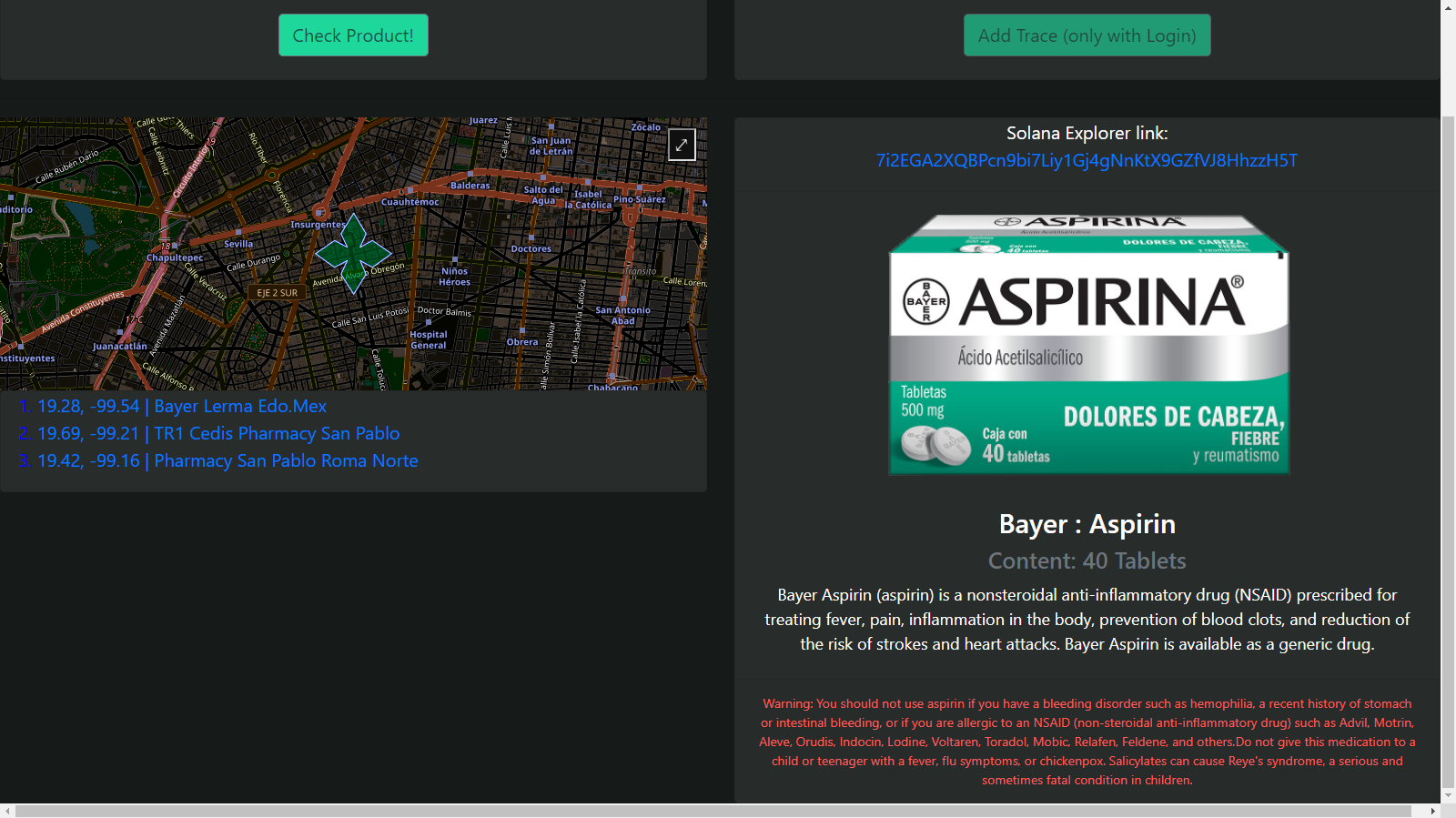Click the Balderas label on the map

470,186
